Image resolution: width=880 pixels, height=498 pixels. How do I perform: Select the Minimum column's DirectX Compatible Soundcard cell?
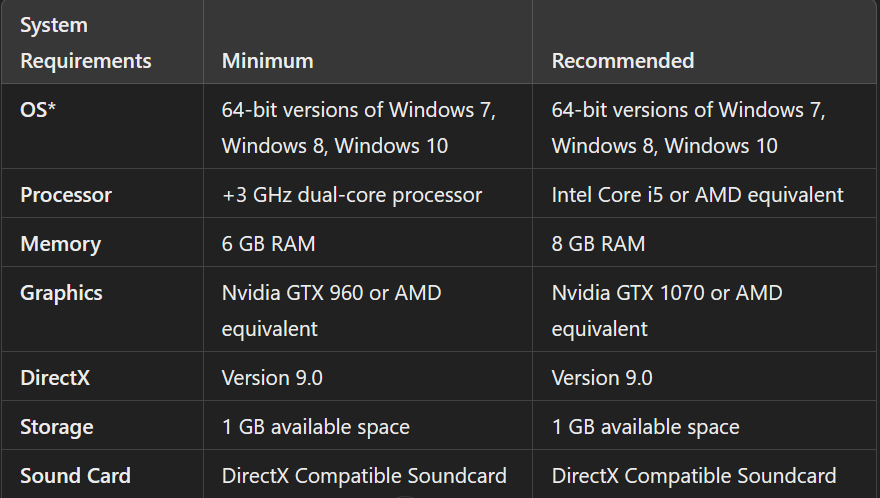[x=364, y=476]
